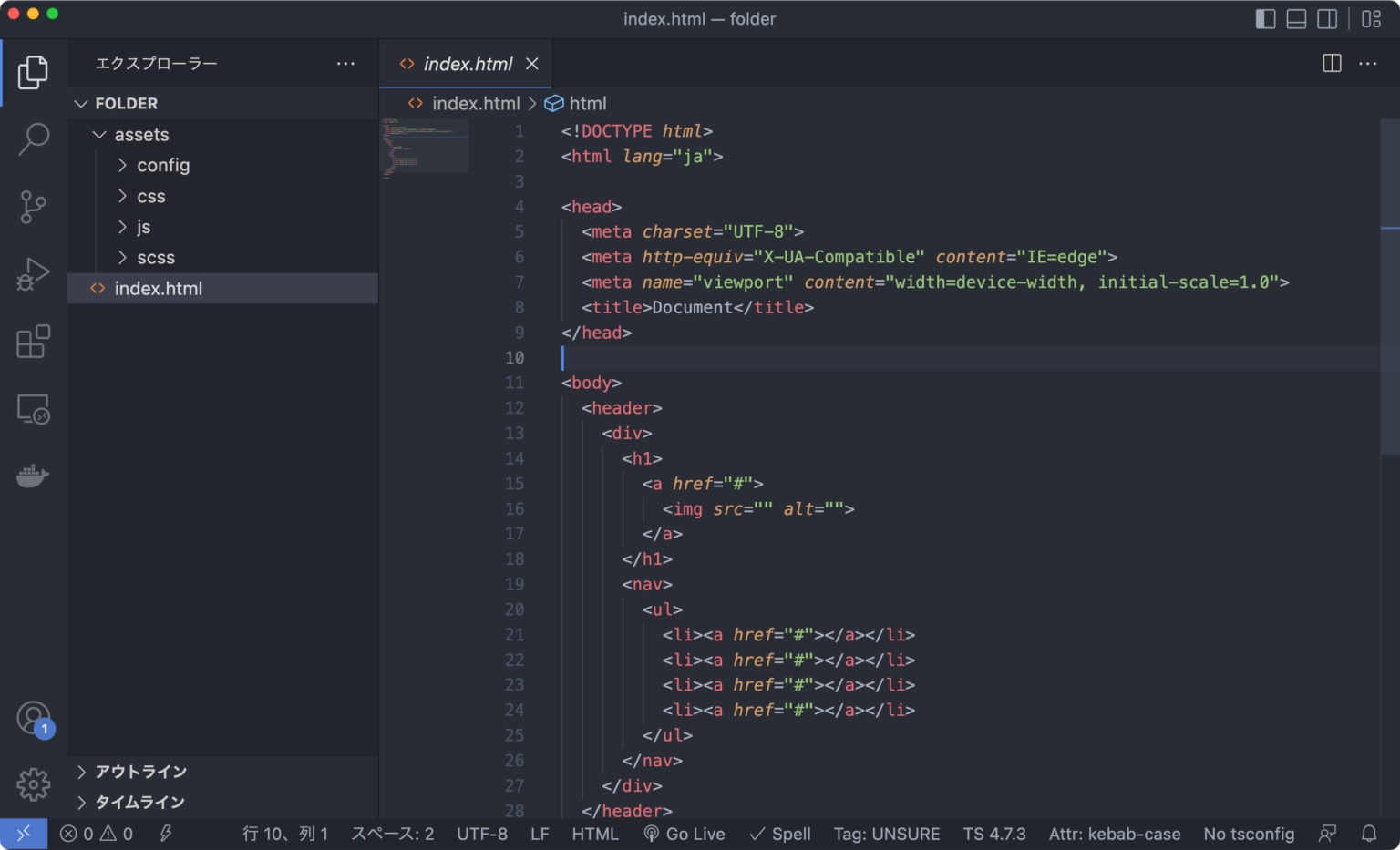The width and height of the screenshot is (1400, 850).
Task: Click the LF line ending indicator
Action: [540, 834]
